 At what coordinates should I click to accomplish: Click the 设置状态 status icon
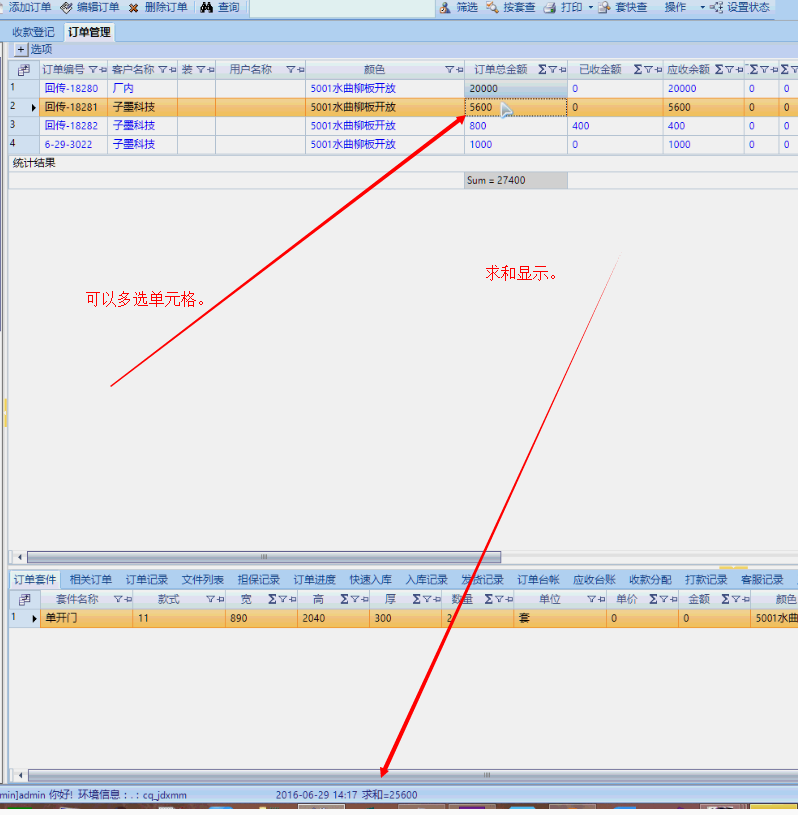click(716, 7)
